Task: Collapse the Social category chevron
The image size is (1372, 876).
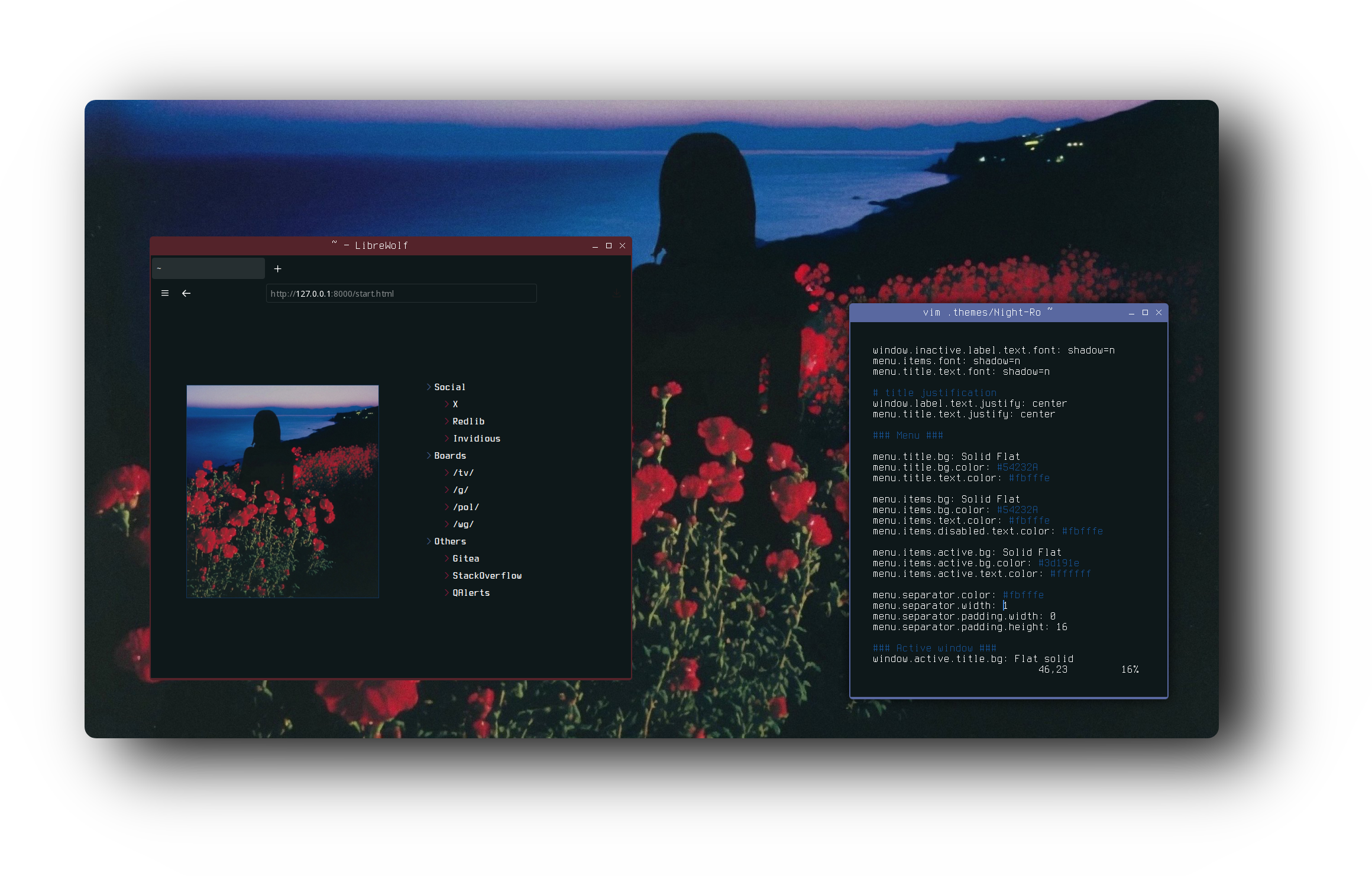Action: point(429,387)
